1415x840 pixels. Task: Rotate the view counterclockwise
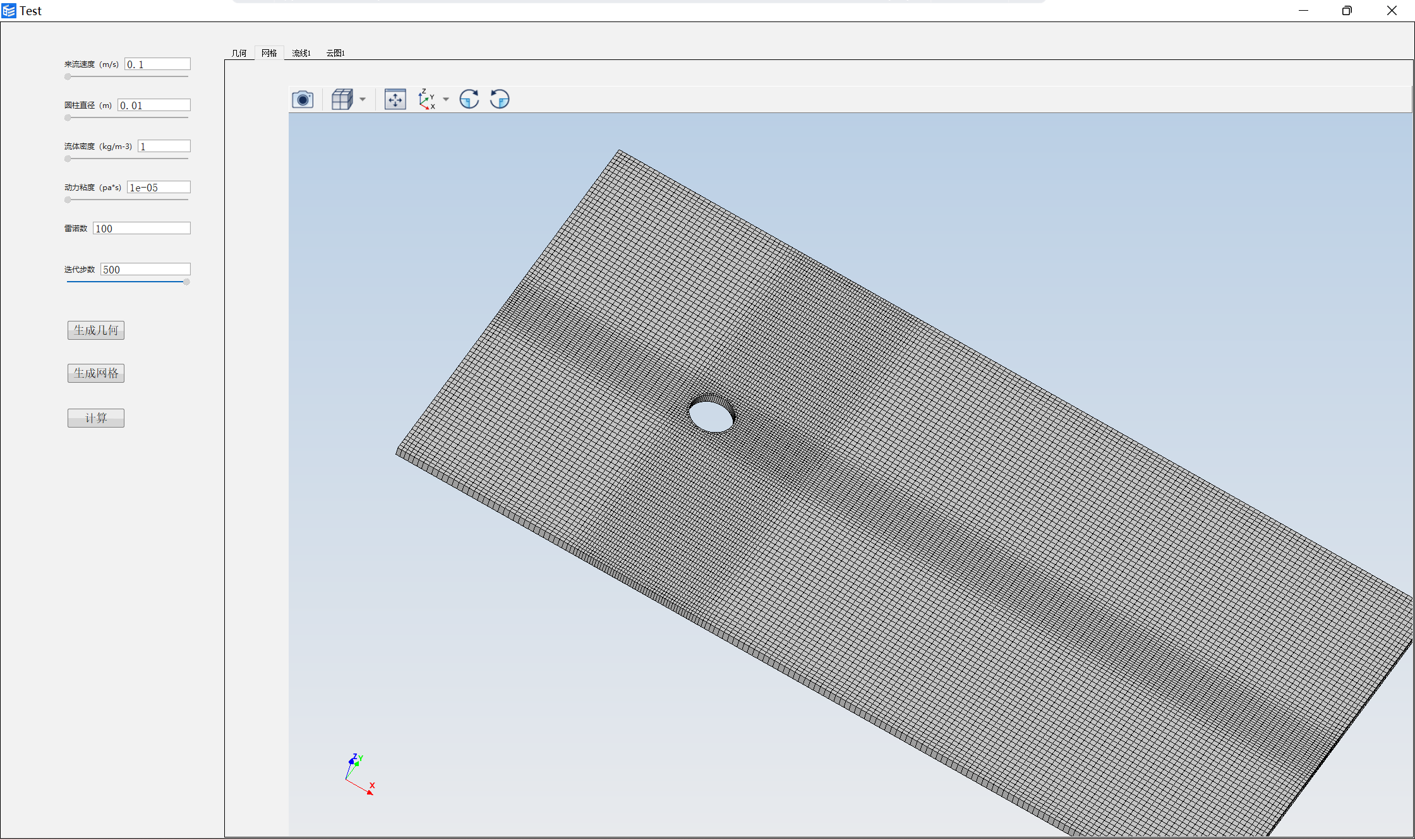(500, 99)
